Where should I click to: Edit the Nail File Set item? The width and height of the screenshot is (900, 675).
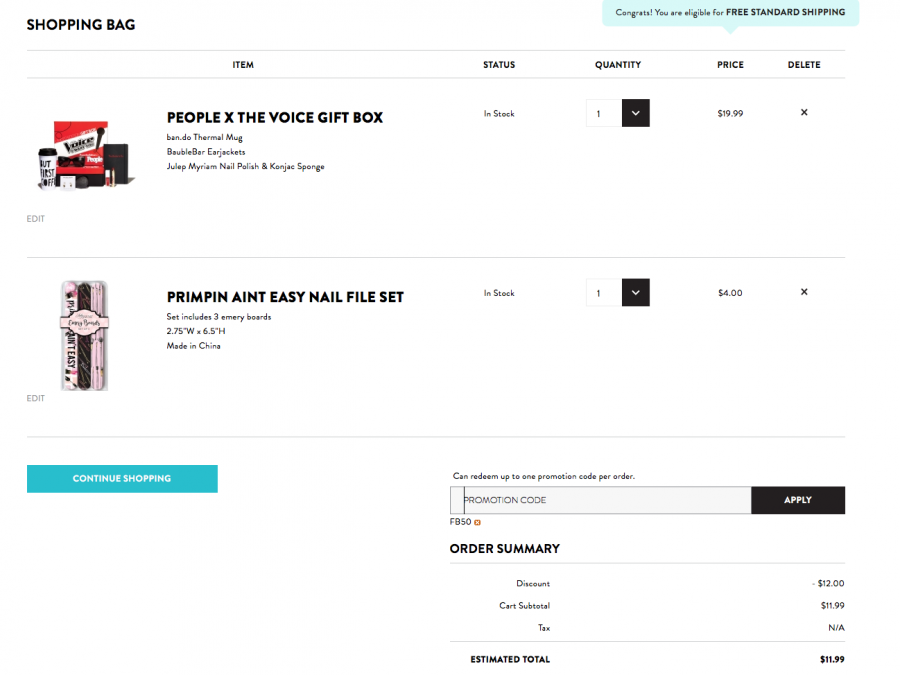(36, 398)
